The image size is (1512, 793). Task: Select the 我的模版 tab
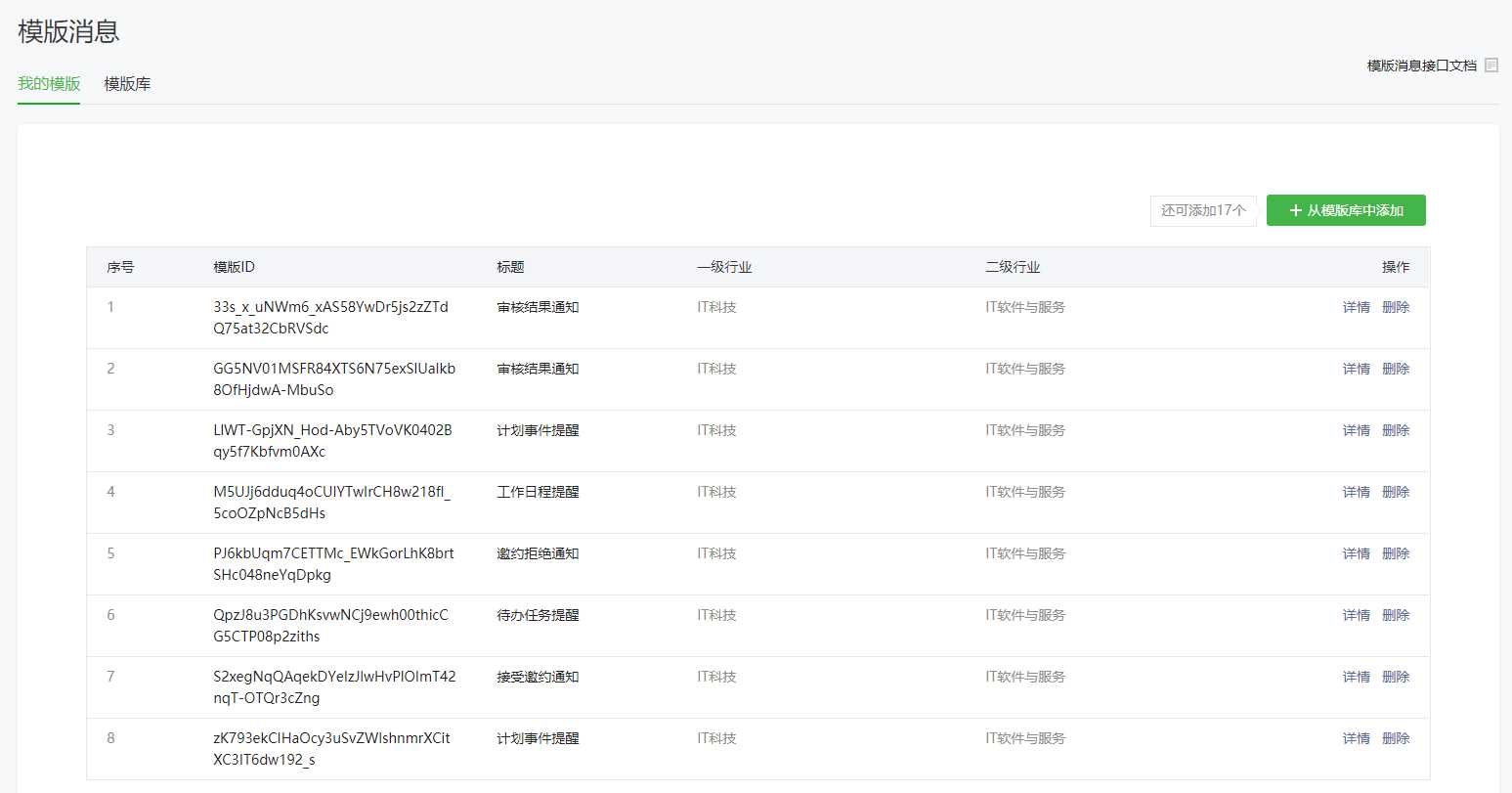pyautogui.click(x=49, y=84)
